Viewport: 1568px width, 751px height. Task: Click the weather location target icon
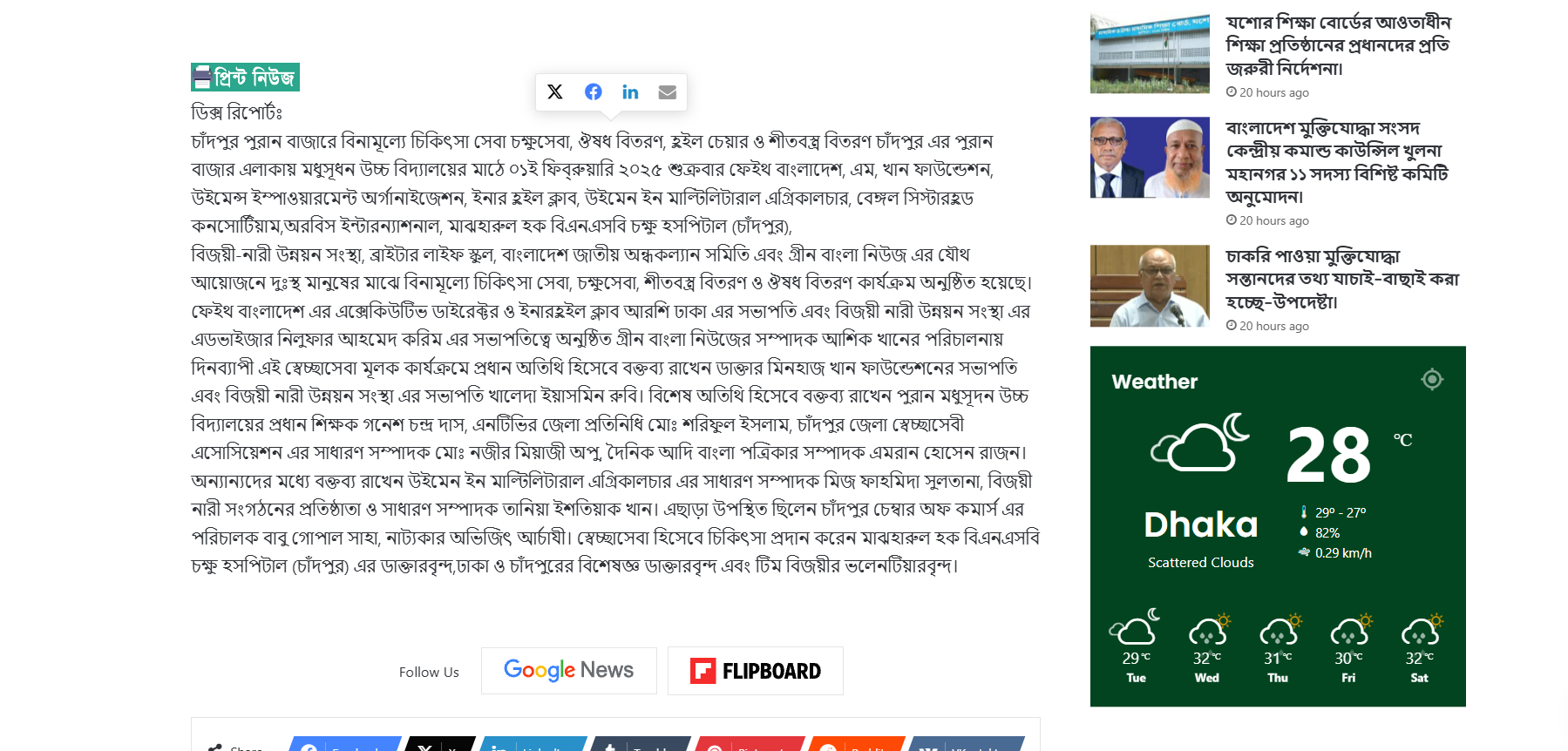[x=1432, y=380]
